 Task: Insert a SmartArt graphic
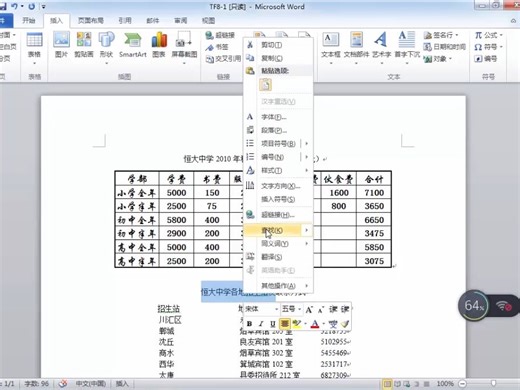click(133, 45)
